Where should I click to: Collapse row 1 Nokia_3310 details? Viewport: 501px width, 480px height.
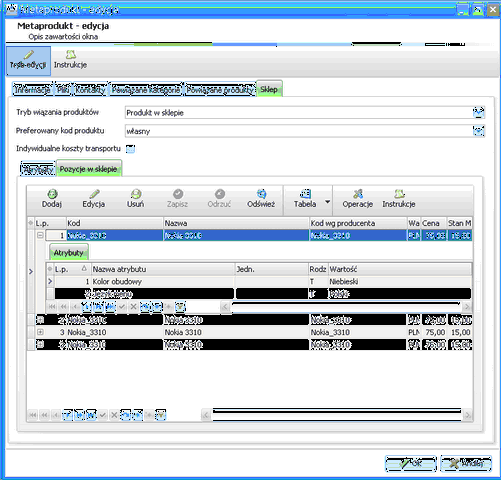click(40, 235)
